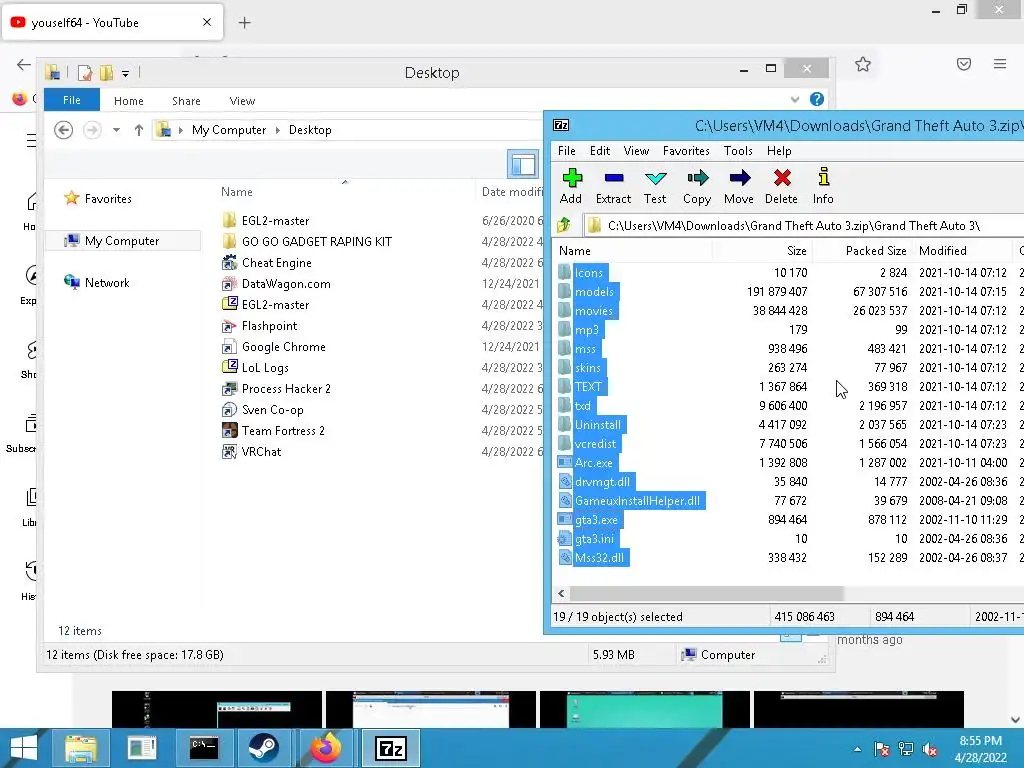Switch to the explorer Share tab
The width and height of the screenshot is (1024, 768).
186,101
